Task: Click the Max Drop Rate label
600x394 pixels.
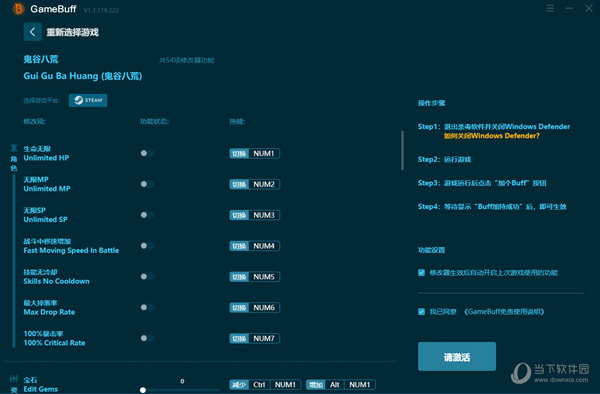Action: (49, 308)
